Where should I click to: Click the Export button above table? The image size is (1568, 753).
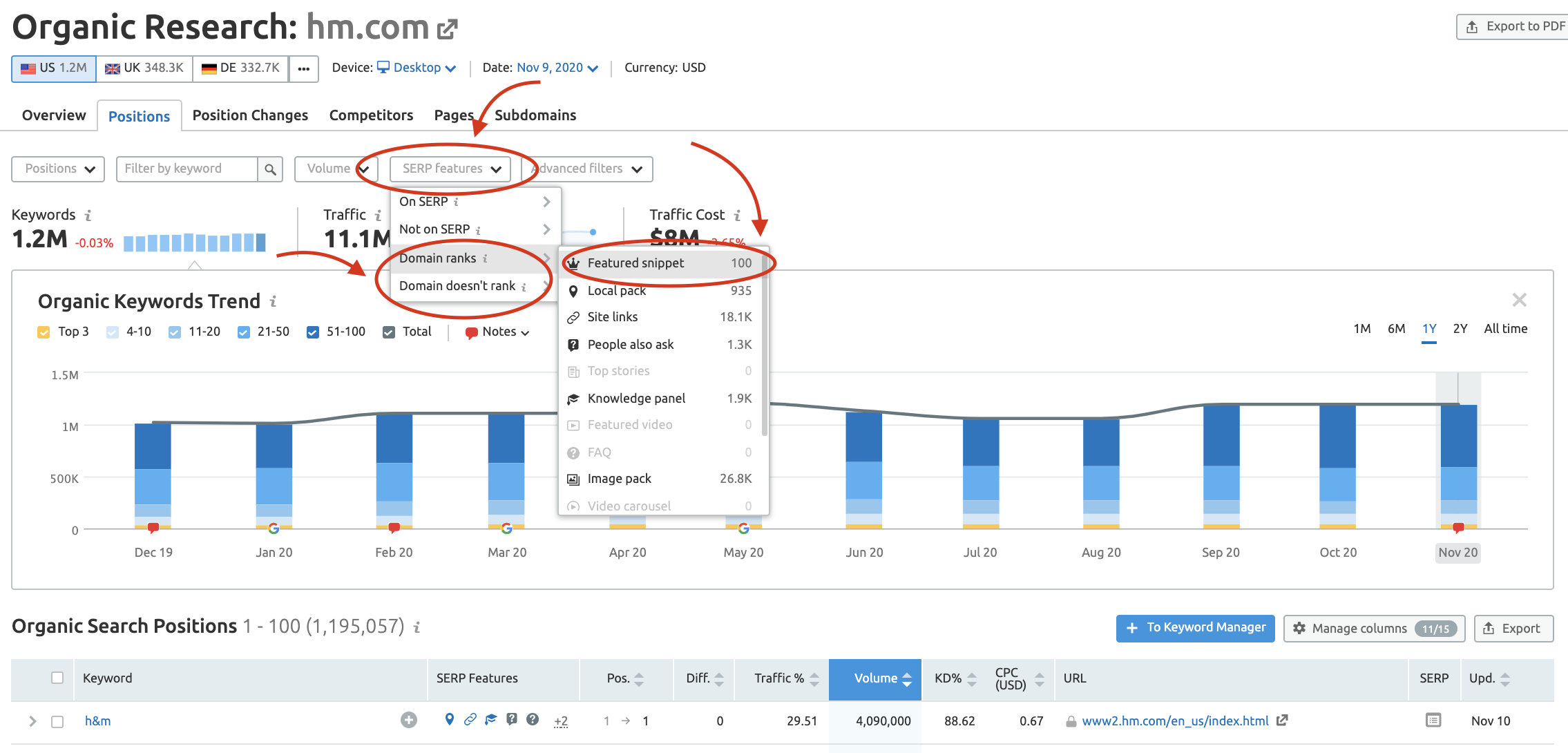tap(1513, 629)
